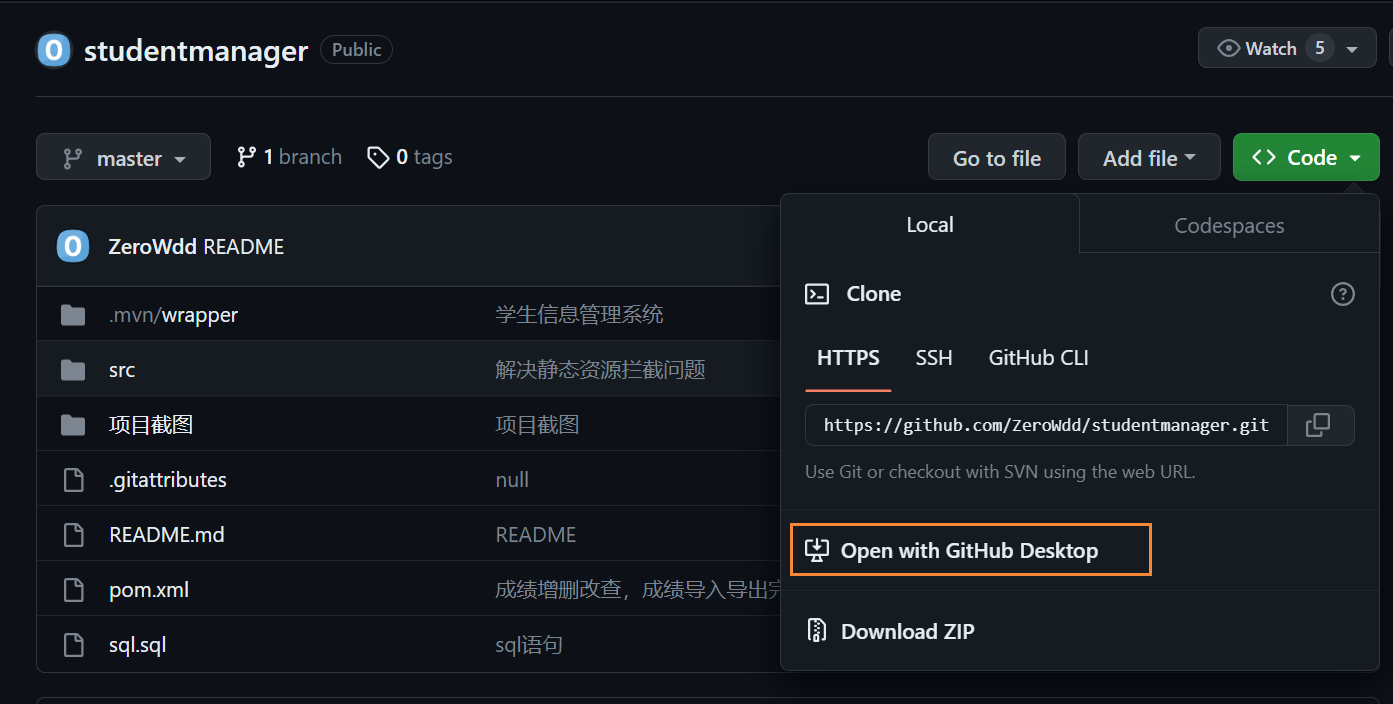Viewport: 1393px width, 704px height.
Task: Open the README commit message link at top
Action: (x=244, y=247)
